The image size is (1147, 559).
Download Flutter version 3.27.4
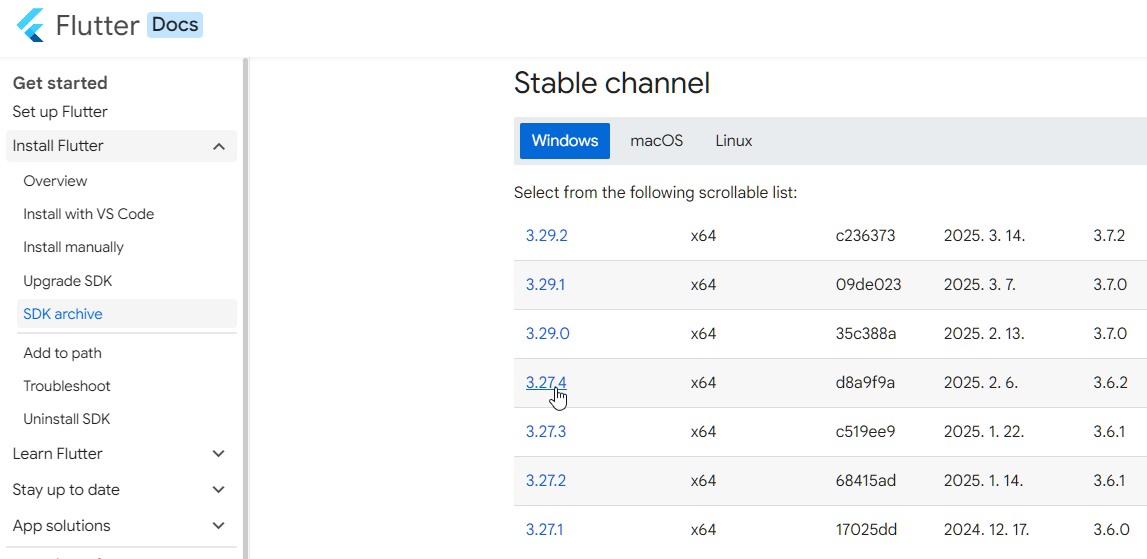pos(546,382)
